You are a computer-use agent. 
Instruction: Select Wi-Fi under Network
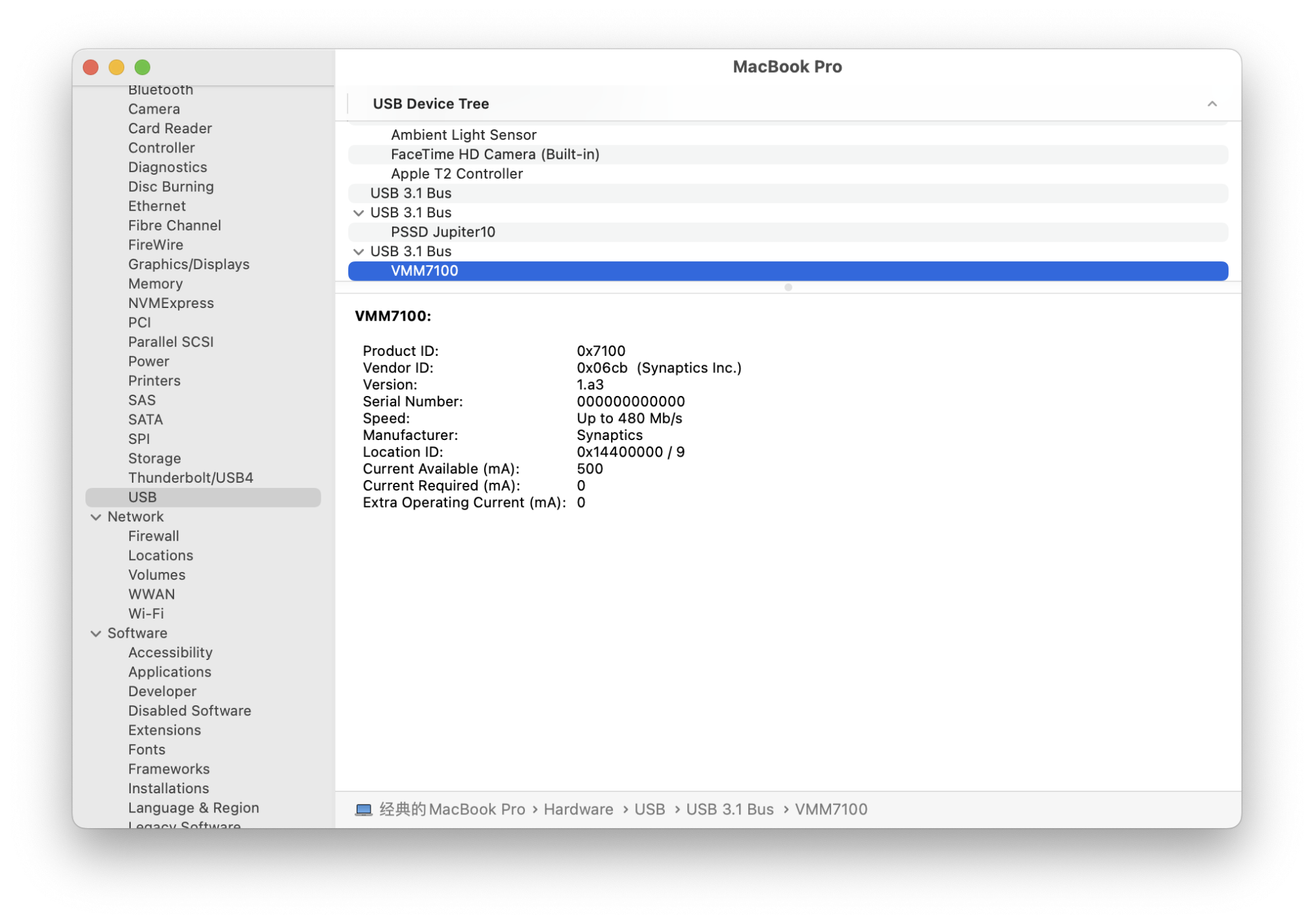(146, 613)
